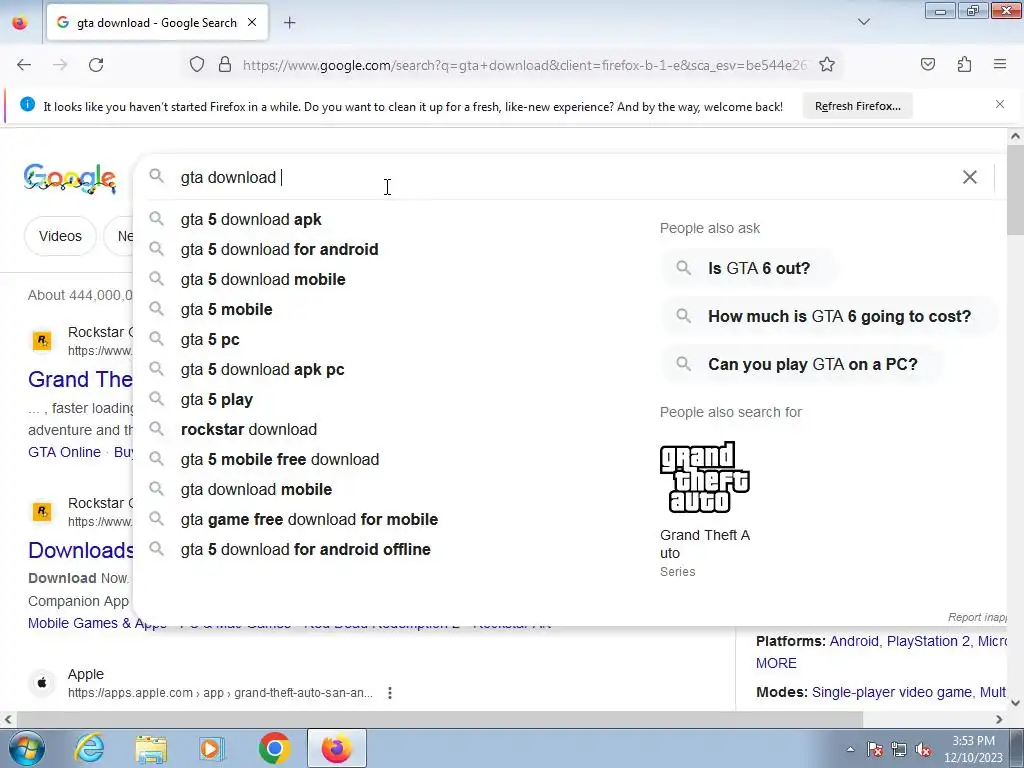Choose suggestion gta 5 download apk pc
This screenshot has width=1024, height=768.
(263, 370)
